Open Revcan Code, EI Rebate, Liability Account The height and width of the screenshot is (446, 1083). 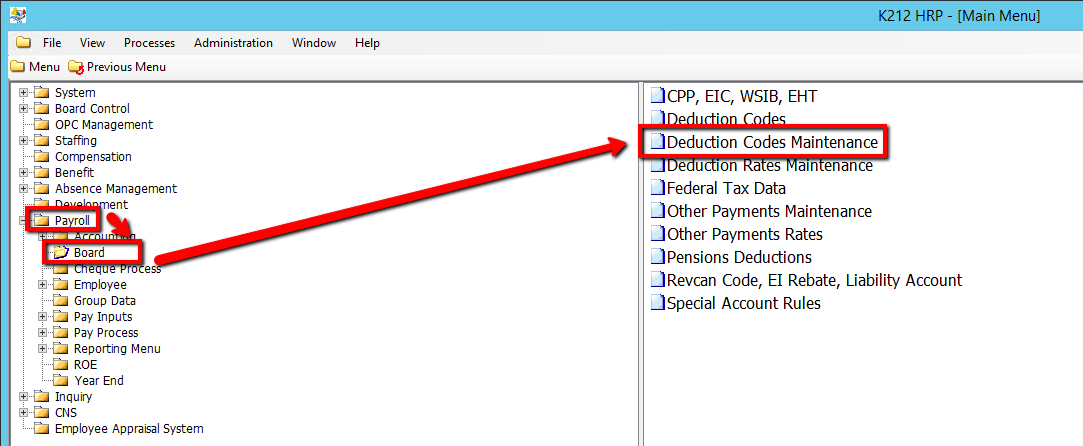tap(813, 281)
